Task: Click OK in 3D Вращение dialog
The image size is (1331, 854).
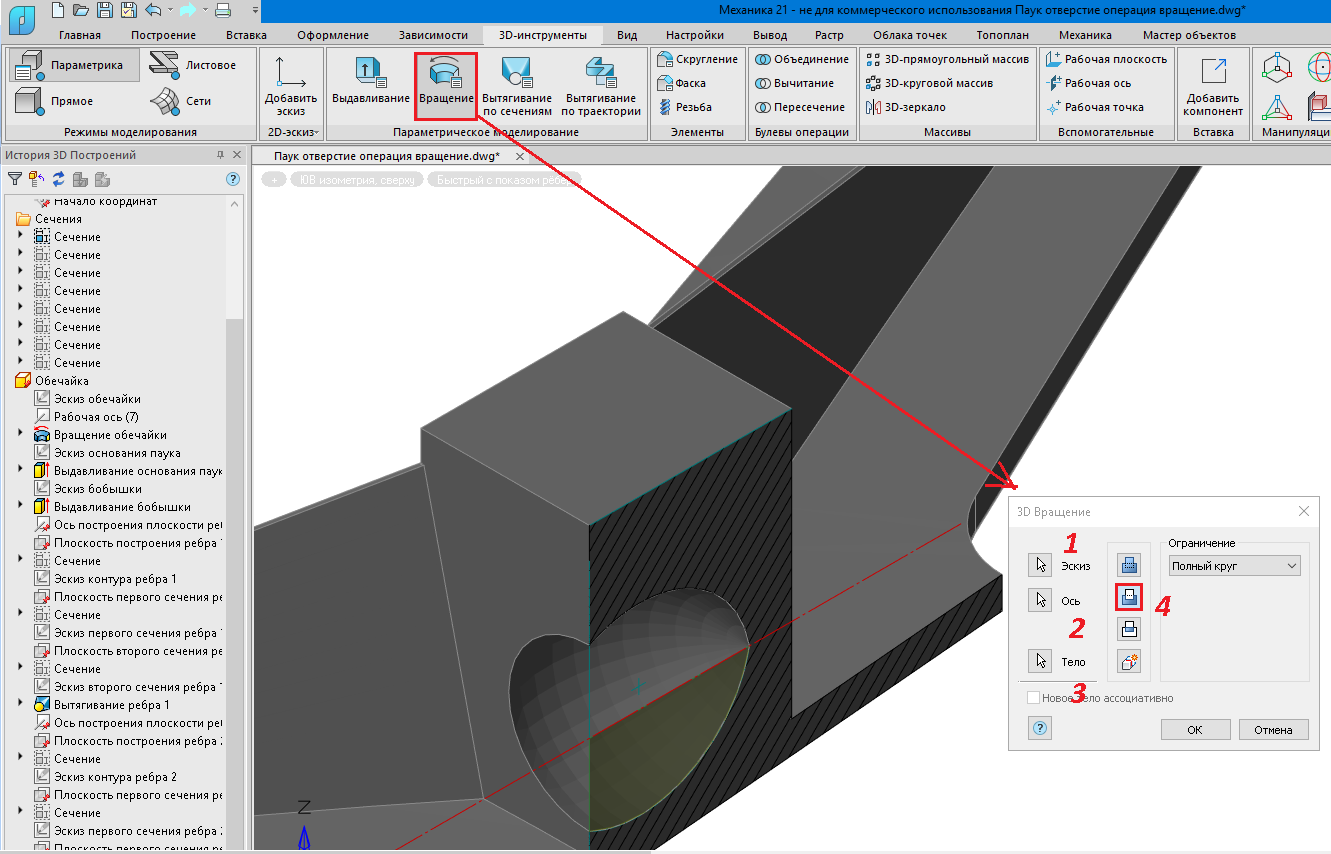Action: pos(1194,730)
